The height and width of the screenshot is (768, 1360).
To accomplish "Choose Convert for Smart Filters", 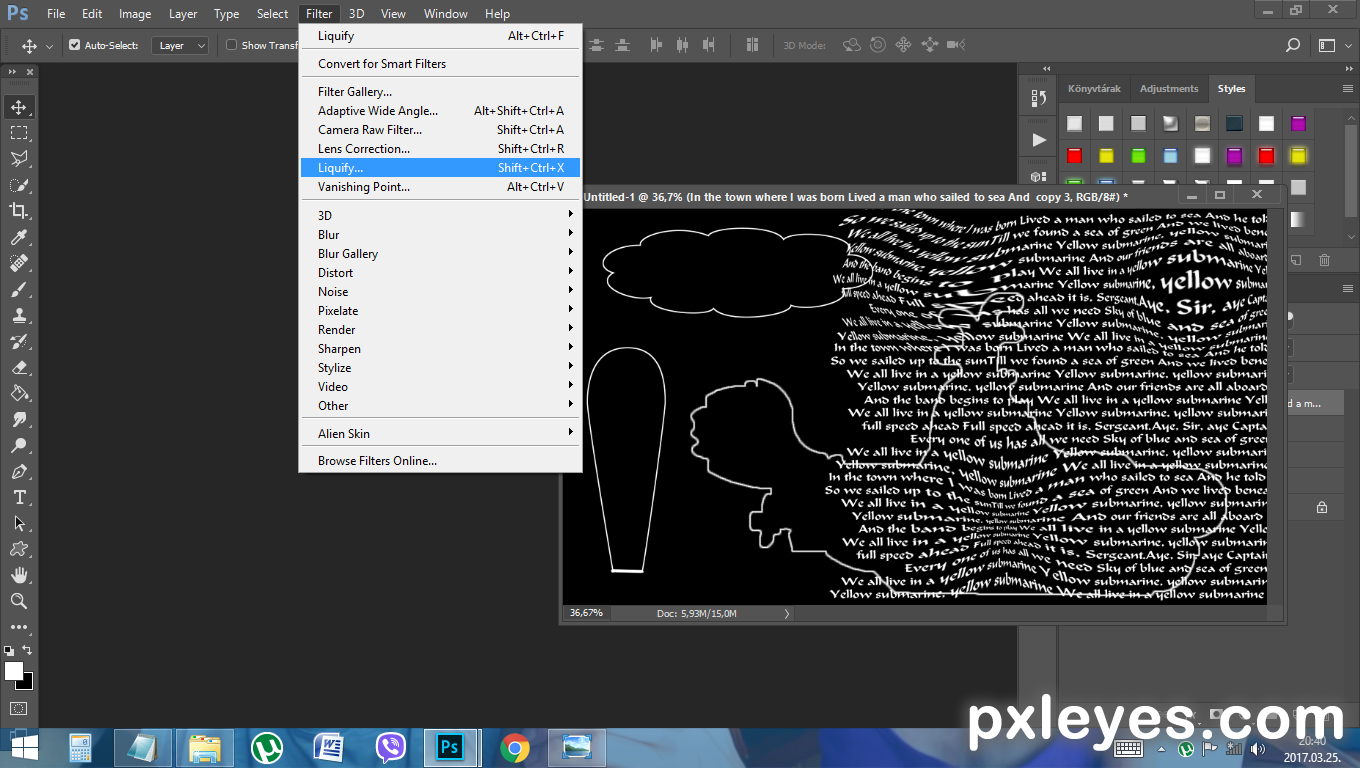I will click(x=440, y=63).
